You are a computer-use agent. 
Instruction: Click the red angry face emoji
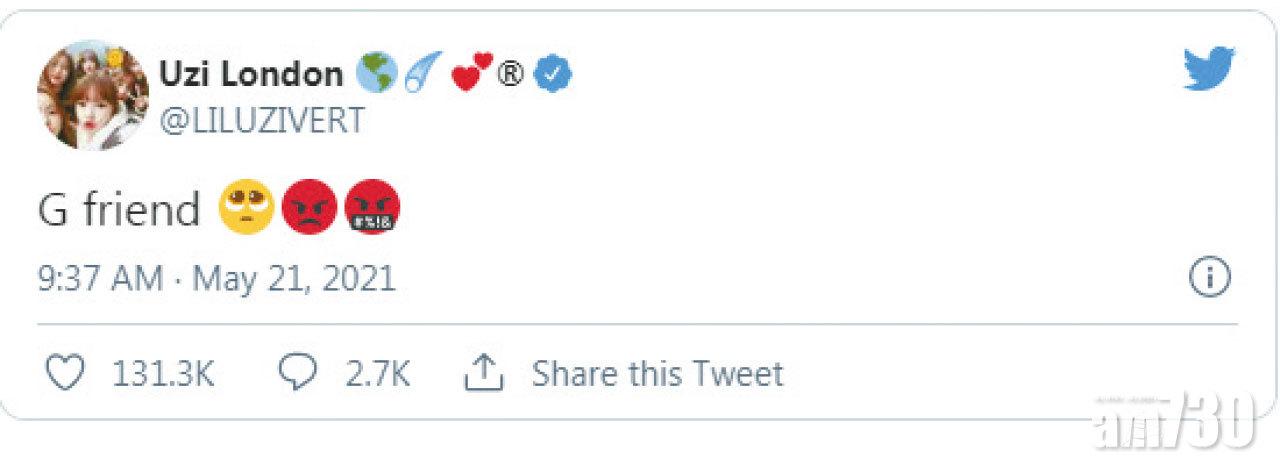pyautogui.click(x=309, y=210)
